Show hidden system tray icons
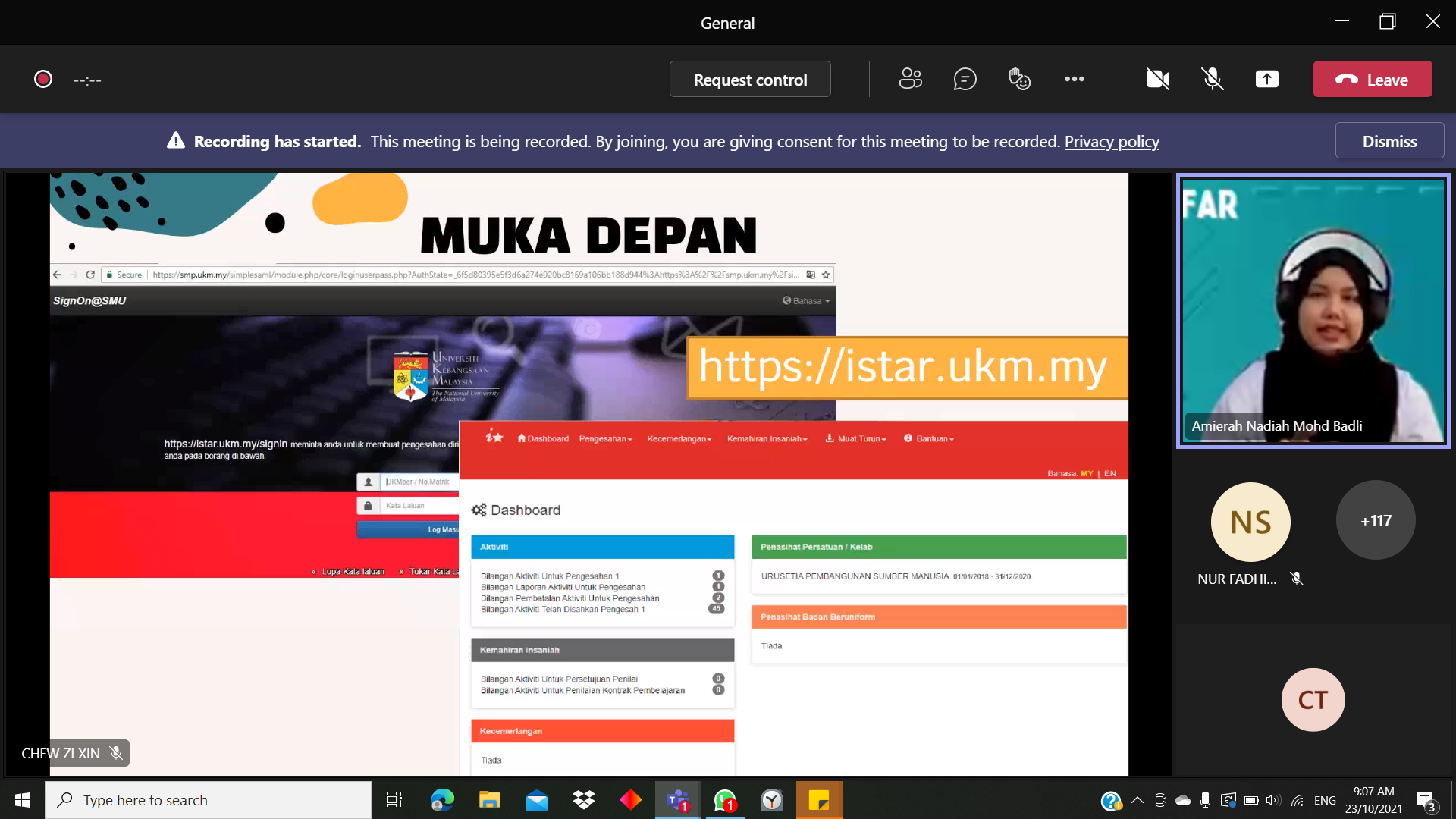The height and width of the screenshot is (819, 1456). coord(1137,800)
